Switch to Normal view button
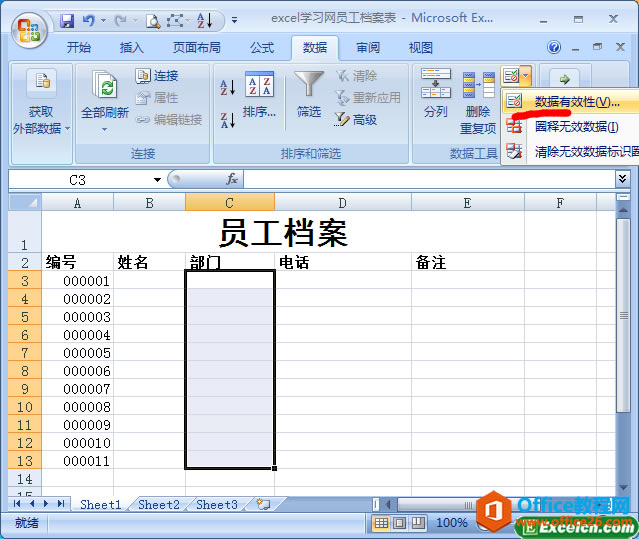The image size is (639, 539). tap(381, 523)
